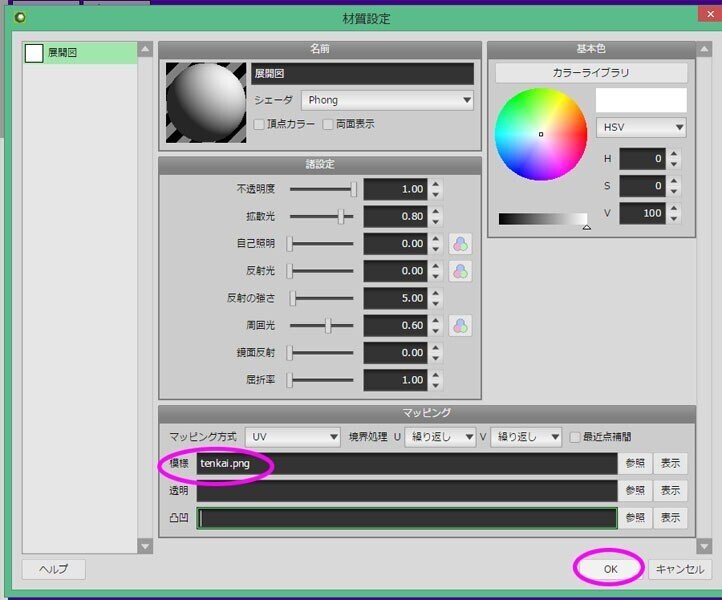Decrease the 拡散光 value with down arrow
Viewport: 722px width, 600px height.
pos(436,222)
